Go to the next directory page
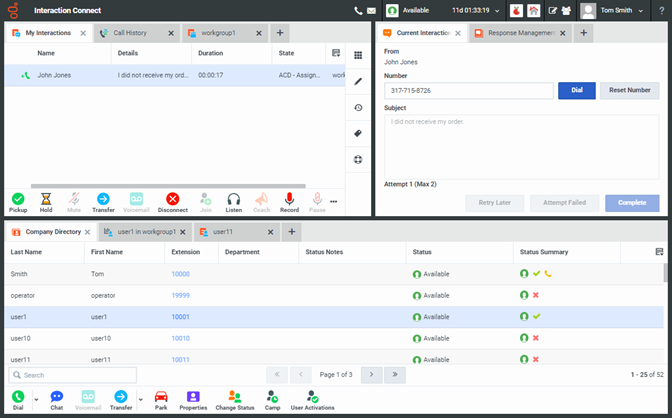672x418 pixels. pyautogui.click(x=371, y=374)
